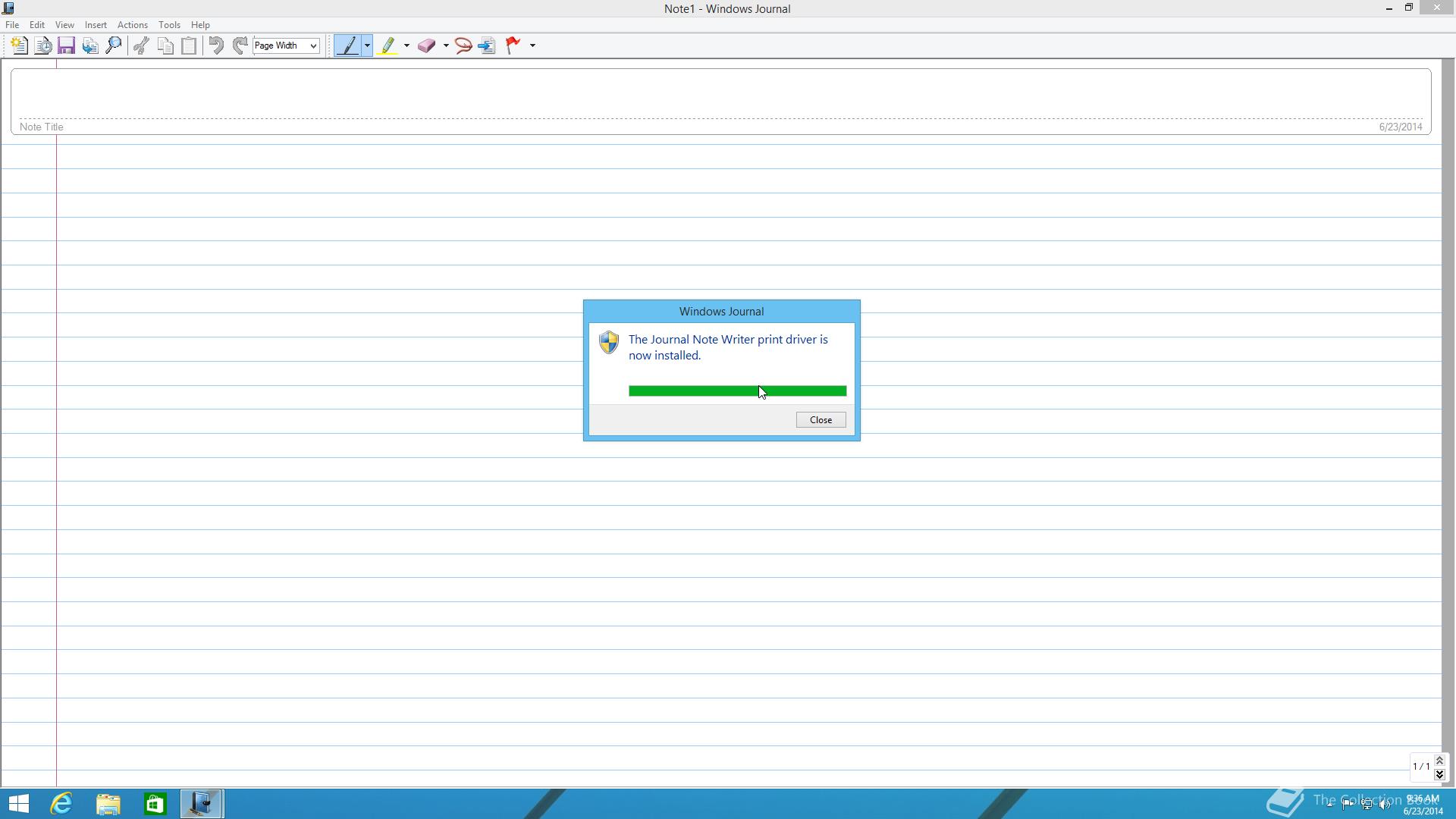This screenshot has width=1456, height=819.
Task: Click the Redo arrow
Action: [240, 45]
